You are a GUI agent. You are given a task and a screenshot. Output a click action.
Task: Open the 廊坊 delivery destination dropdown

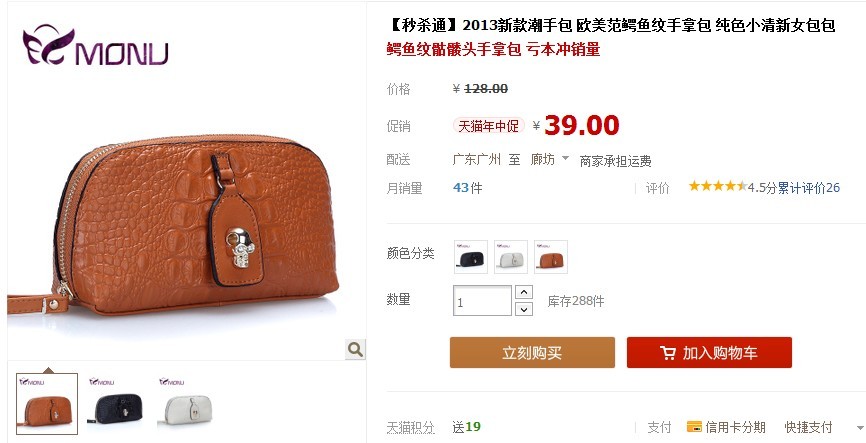click(x=550, y=160)
